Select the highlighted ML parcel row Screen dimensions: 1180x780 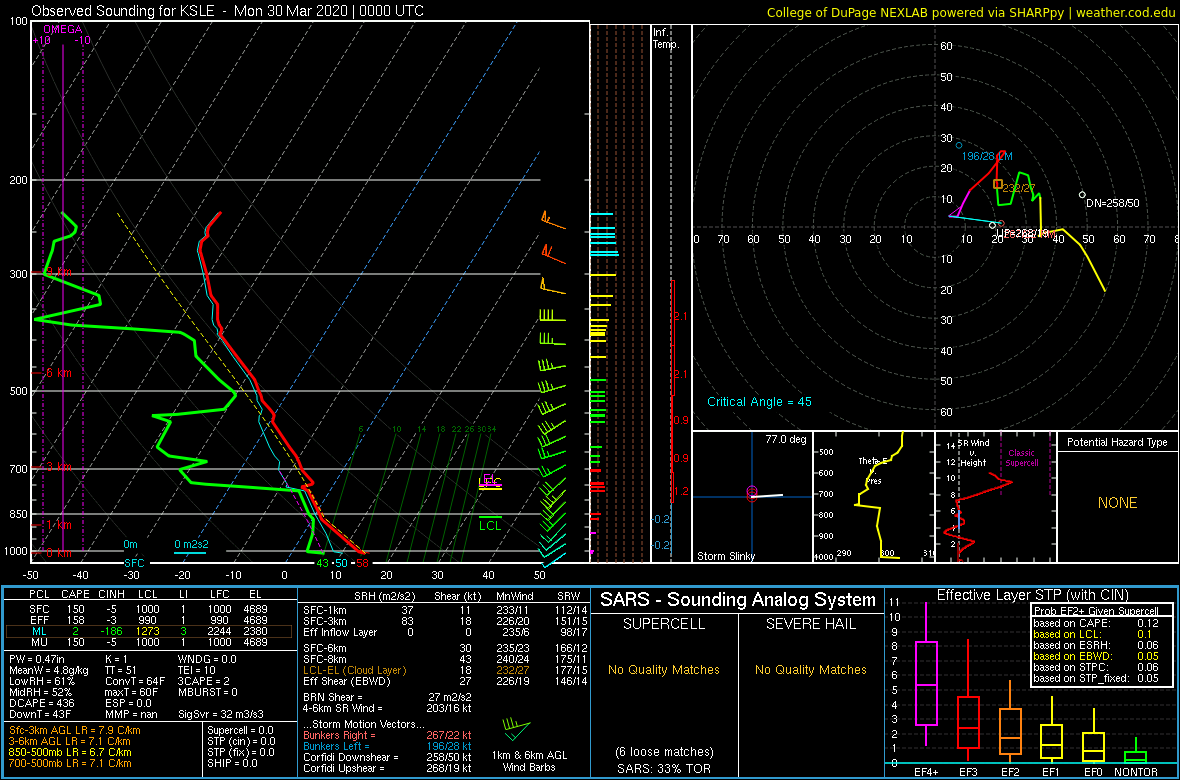[151, 630]
